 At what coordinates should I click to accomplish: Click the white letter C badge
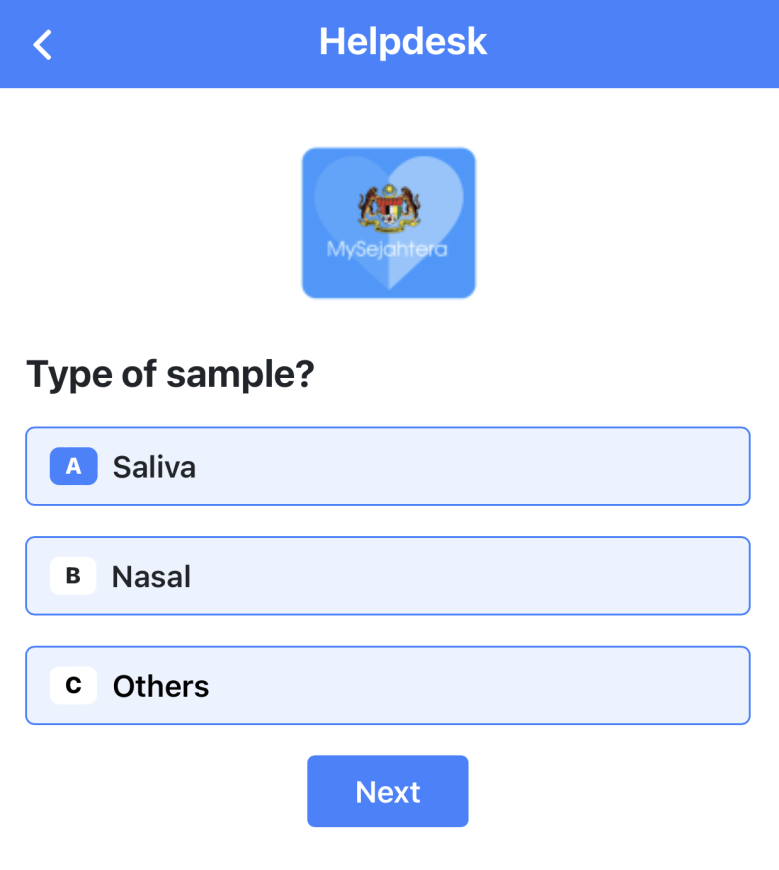coord(73,685)
